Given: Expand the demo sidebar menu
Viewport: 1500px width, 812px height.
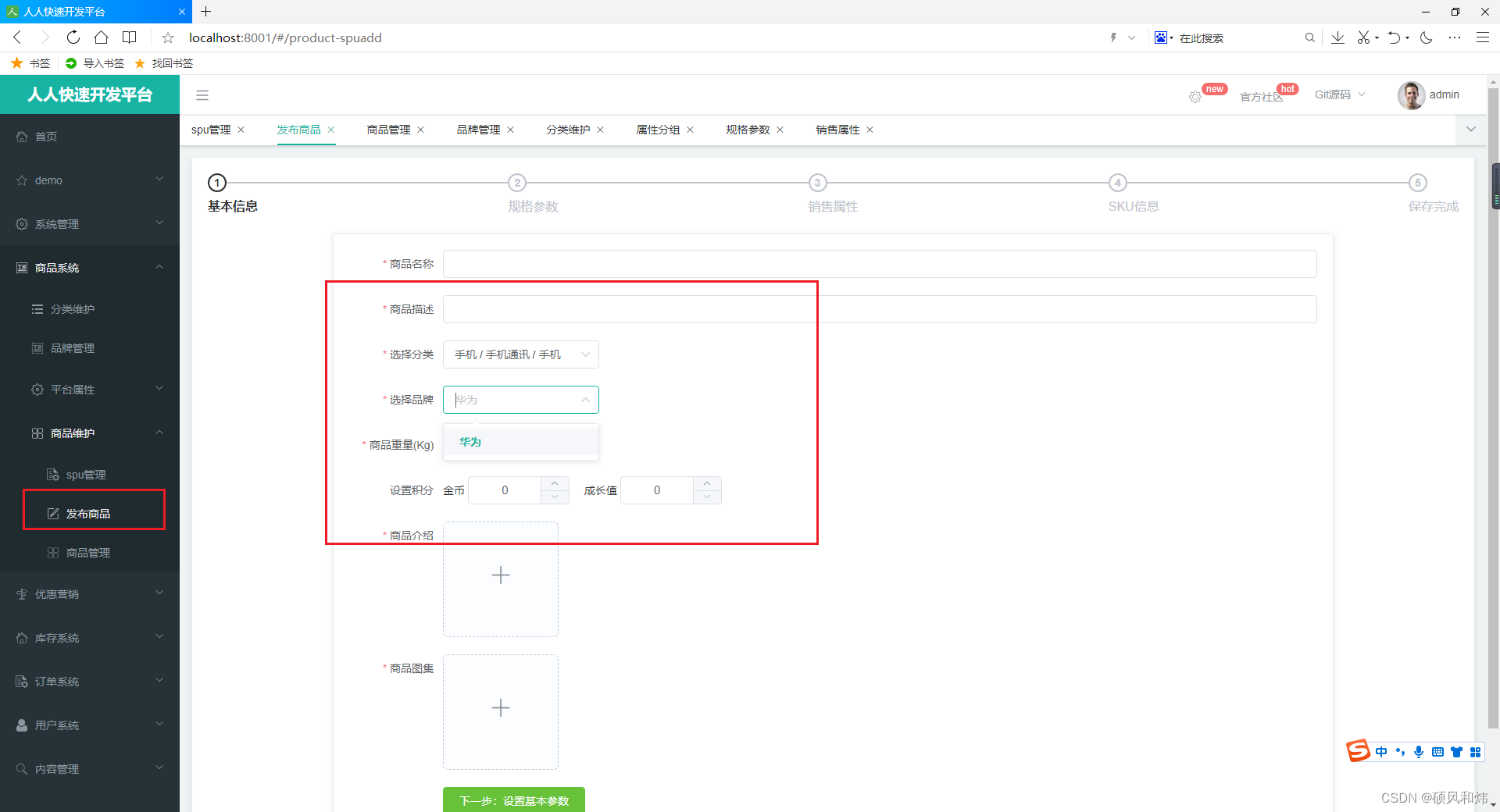Looking at the screenshot, I should coord(90,180).
